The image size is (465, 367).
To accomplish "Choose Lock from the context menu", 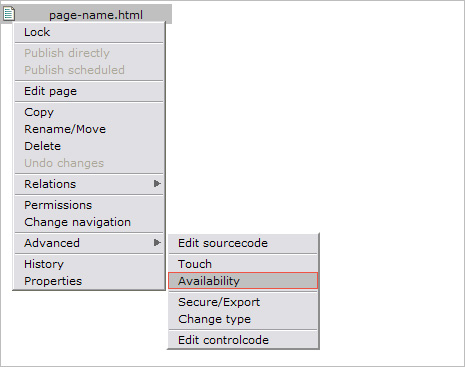I will (x=89, y=32).
